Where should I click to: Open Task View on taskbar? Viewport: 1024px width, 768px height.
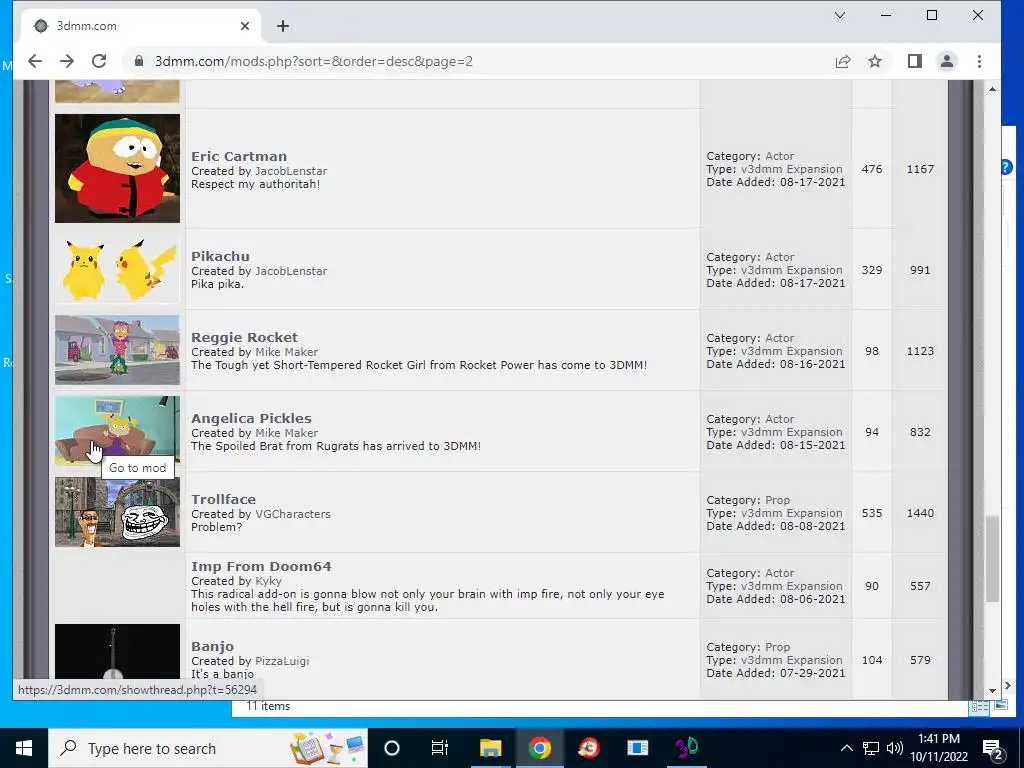click(x=440, y=748)
